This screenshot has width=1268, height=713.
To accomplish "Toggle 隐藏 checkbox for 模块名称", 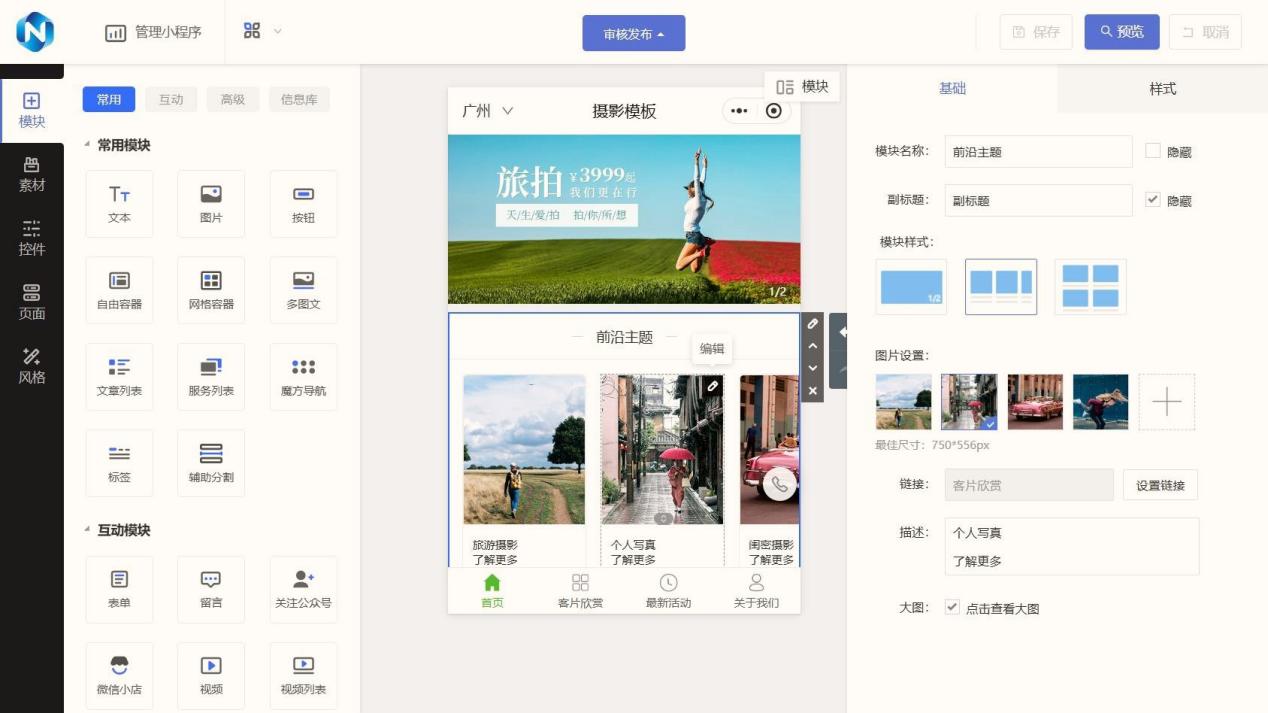I will point(1153,151).
